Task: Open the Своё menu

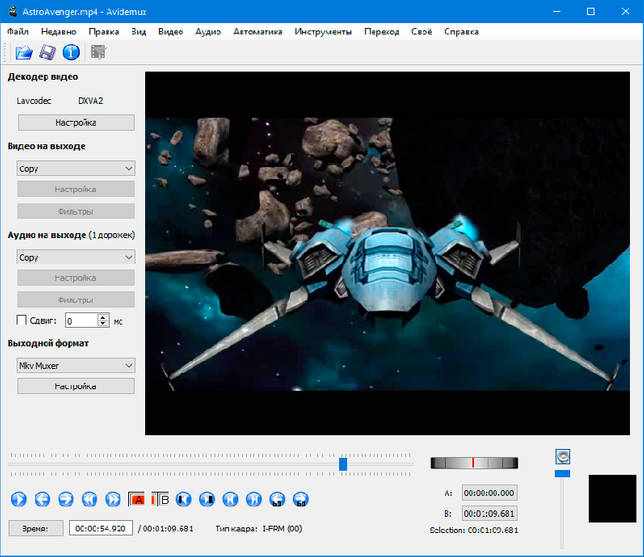Action: click(x=421, y=32)
